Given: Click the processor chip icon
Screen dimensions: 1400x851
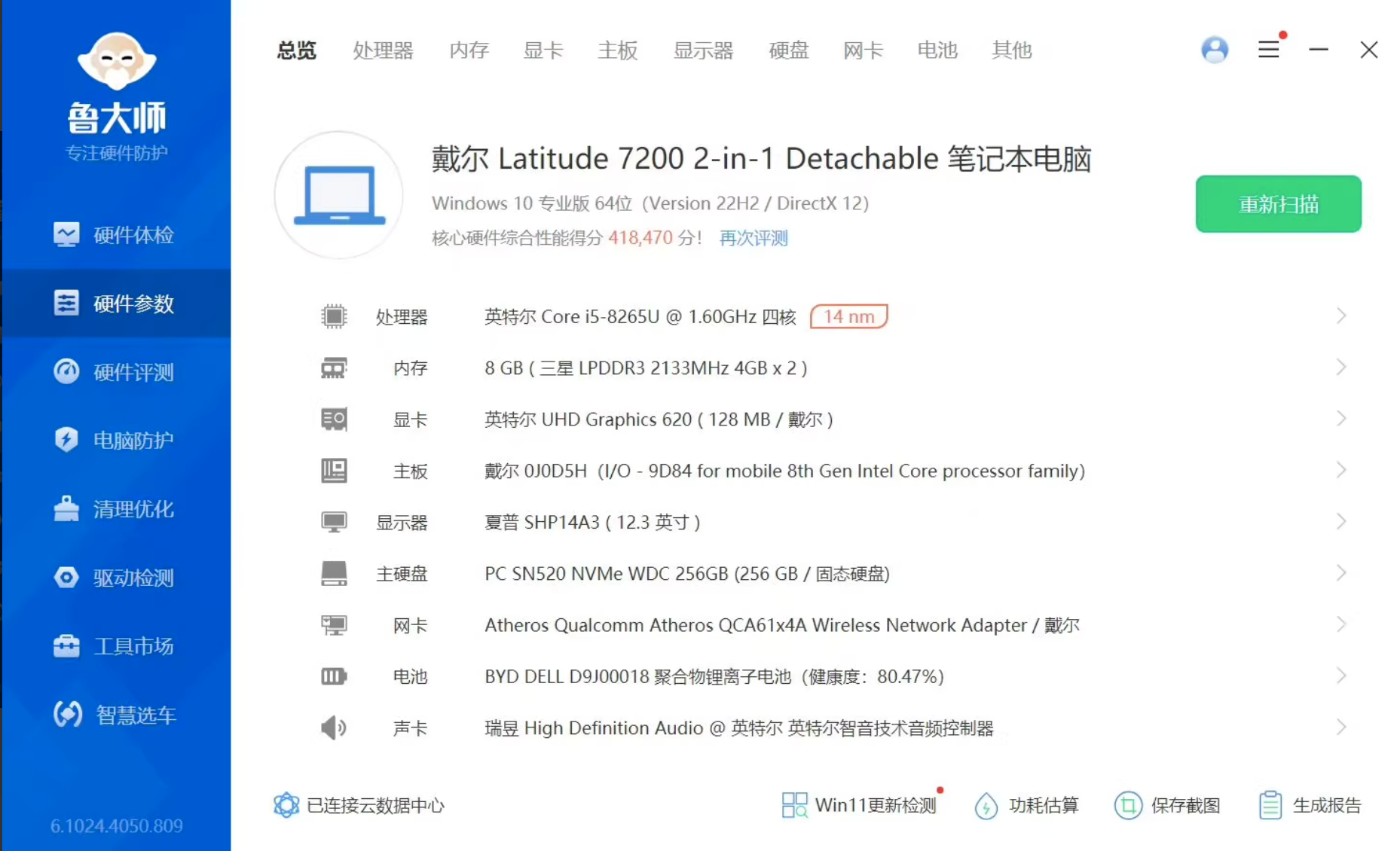Looking at the screenshot, I should click(x=334, y=316).
